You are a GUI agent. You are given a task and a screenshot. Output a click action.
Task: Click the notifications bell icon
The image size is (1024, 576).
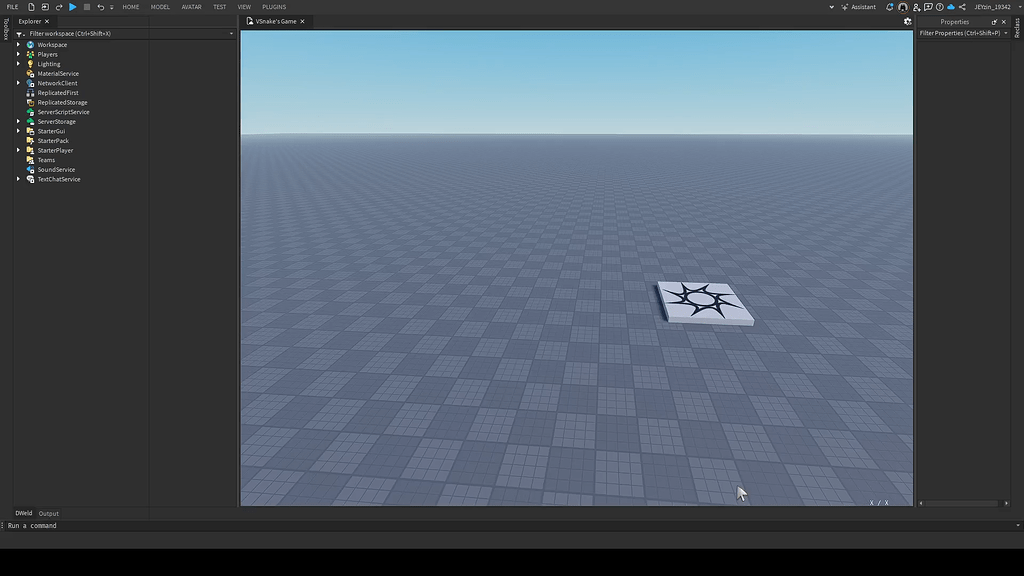pyautogui.click(x=889, y=7)
